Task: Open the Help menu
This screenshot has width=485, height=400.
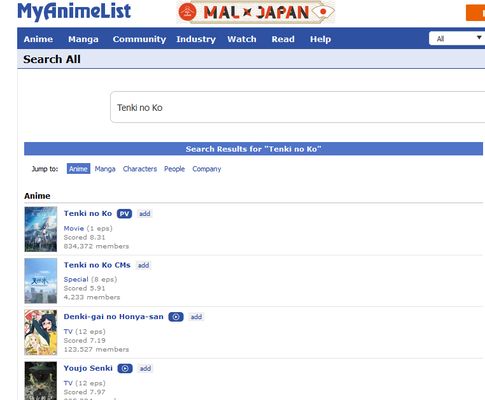Action: [320, 39]
